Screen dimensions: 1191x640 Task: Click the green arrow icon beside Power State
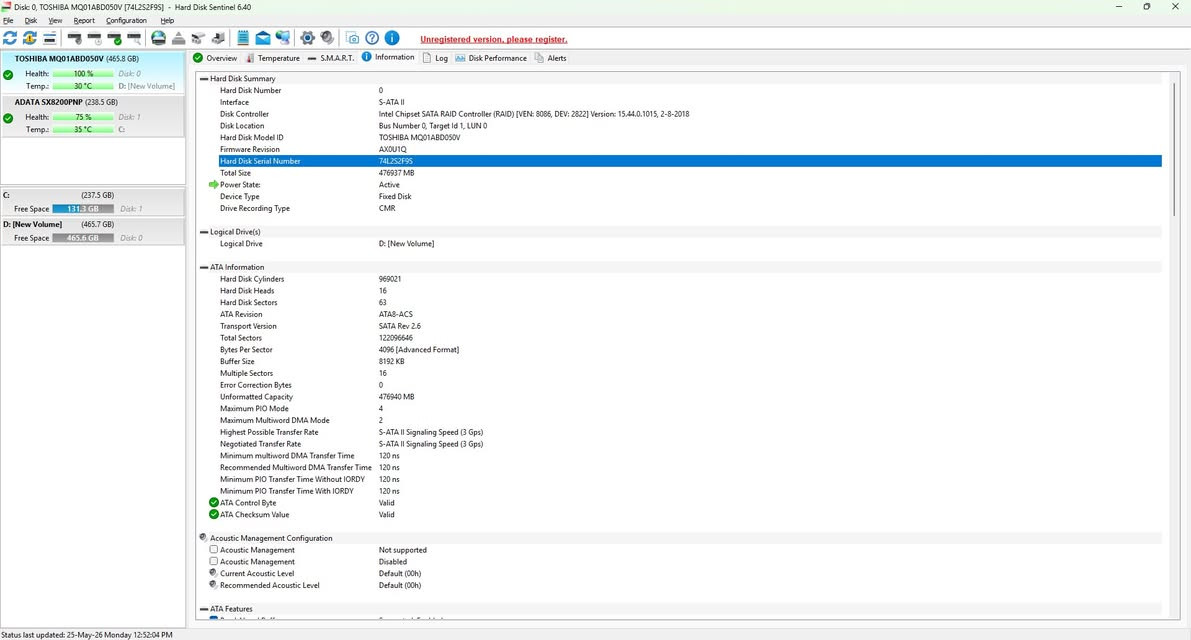tap(213, 184)
